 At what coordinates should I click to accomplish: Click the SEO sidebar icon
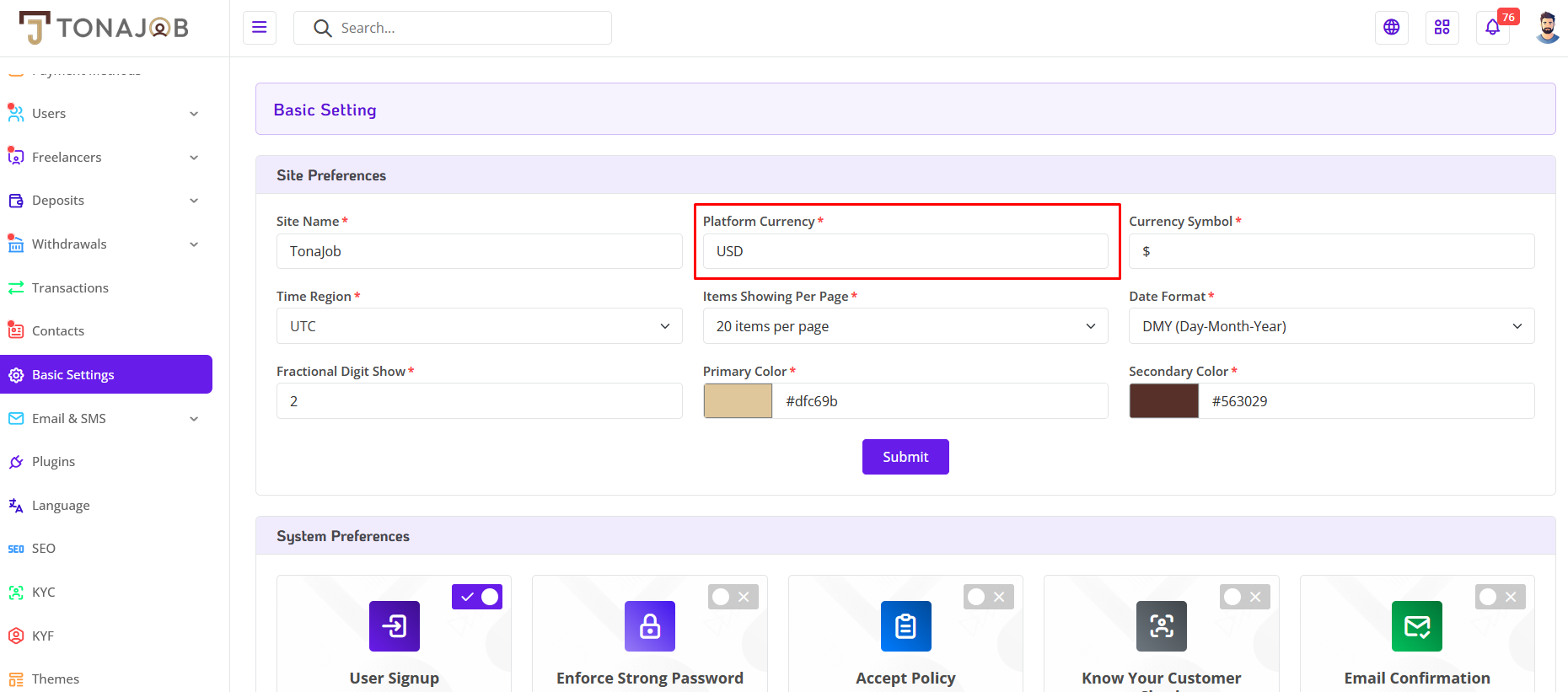16,549
